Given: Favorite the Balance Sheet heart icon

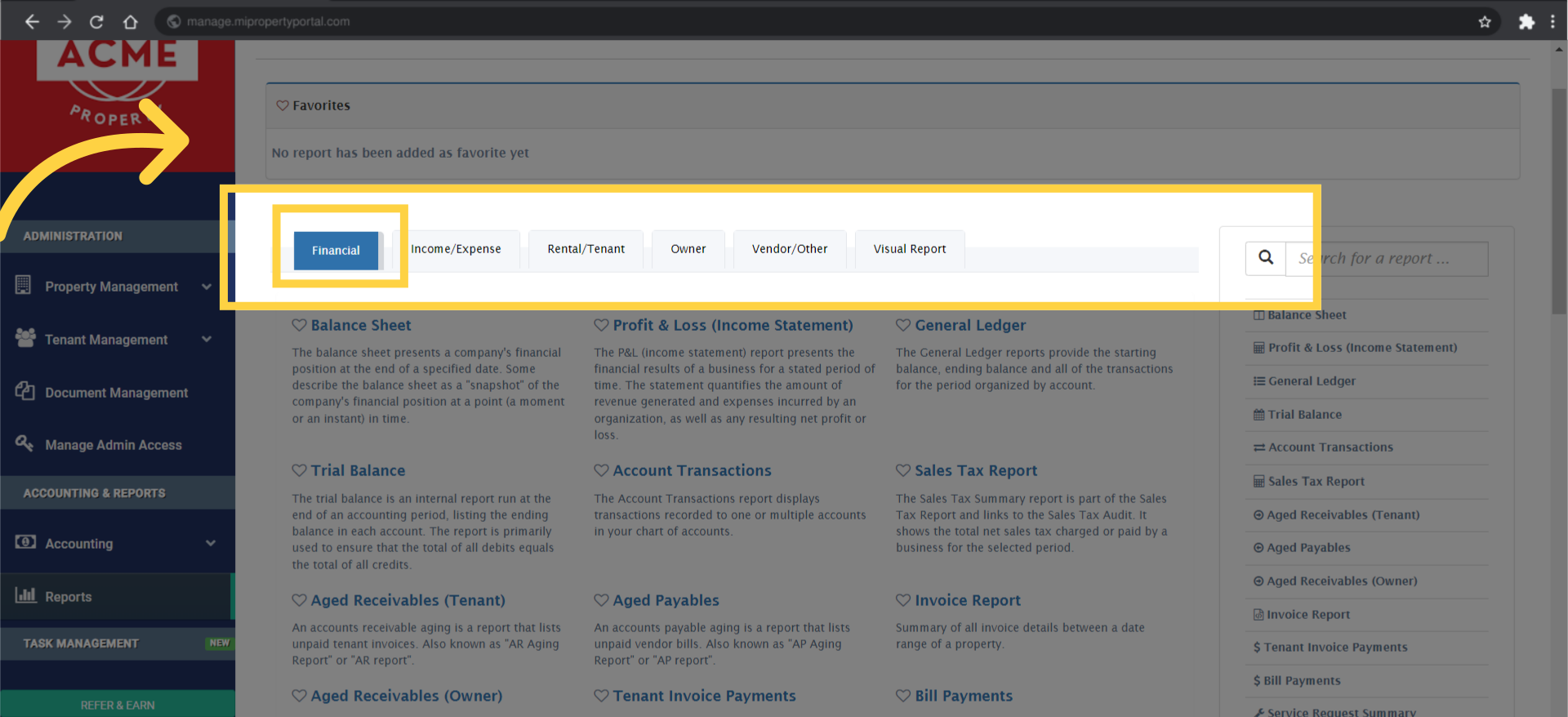Looking at the screenshot, I should tap(300, 325).
